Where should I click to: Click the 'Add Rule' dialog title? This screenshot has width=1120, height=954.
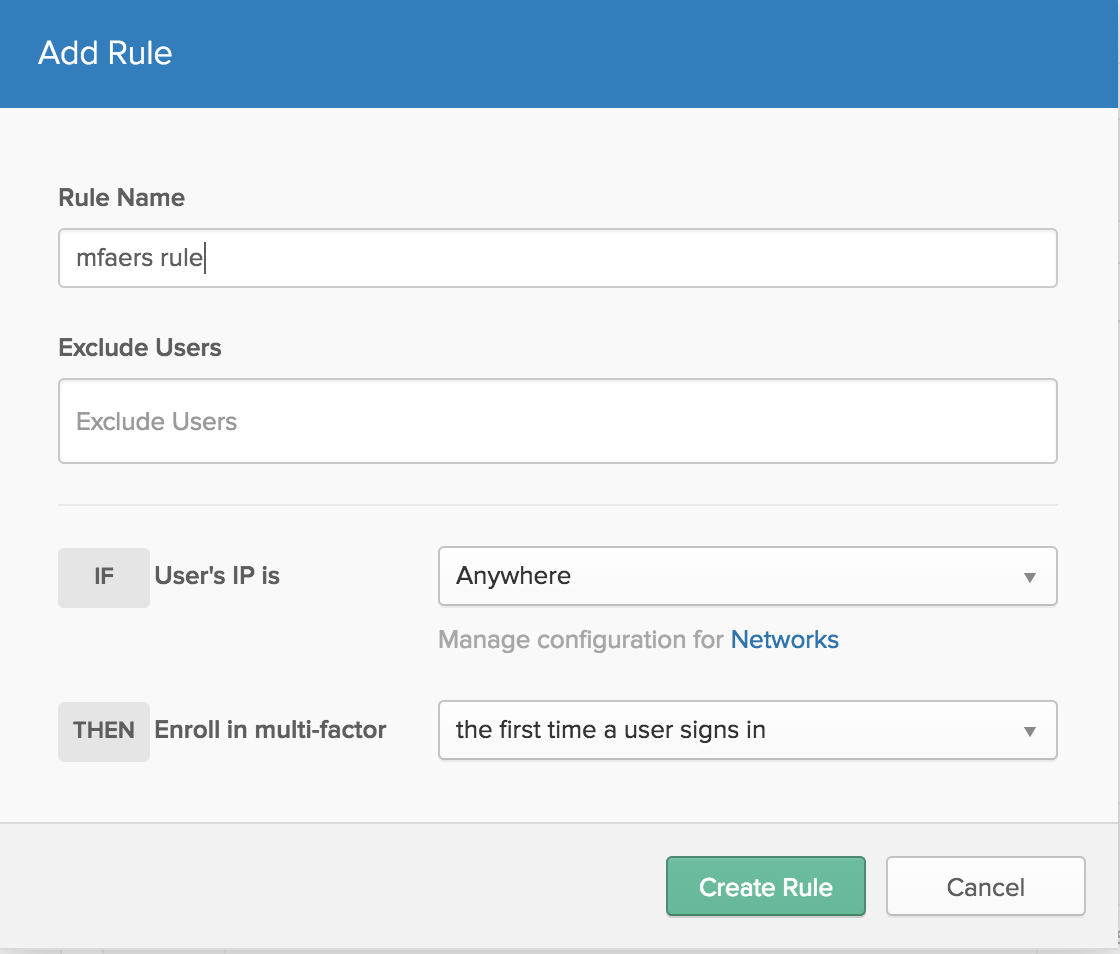pyautogui.click(x=105, y=53)
